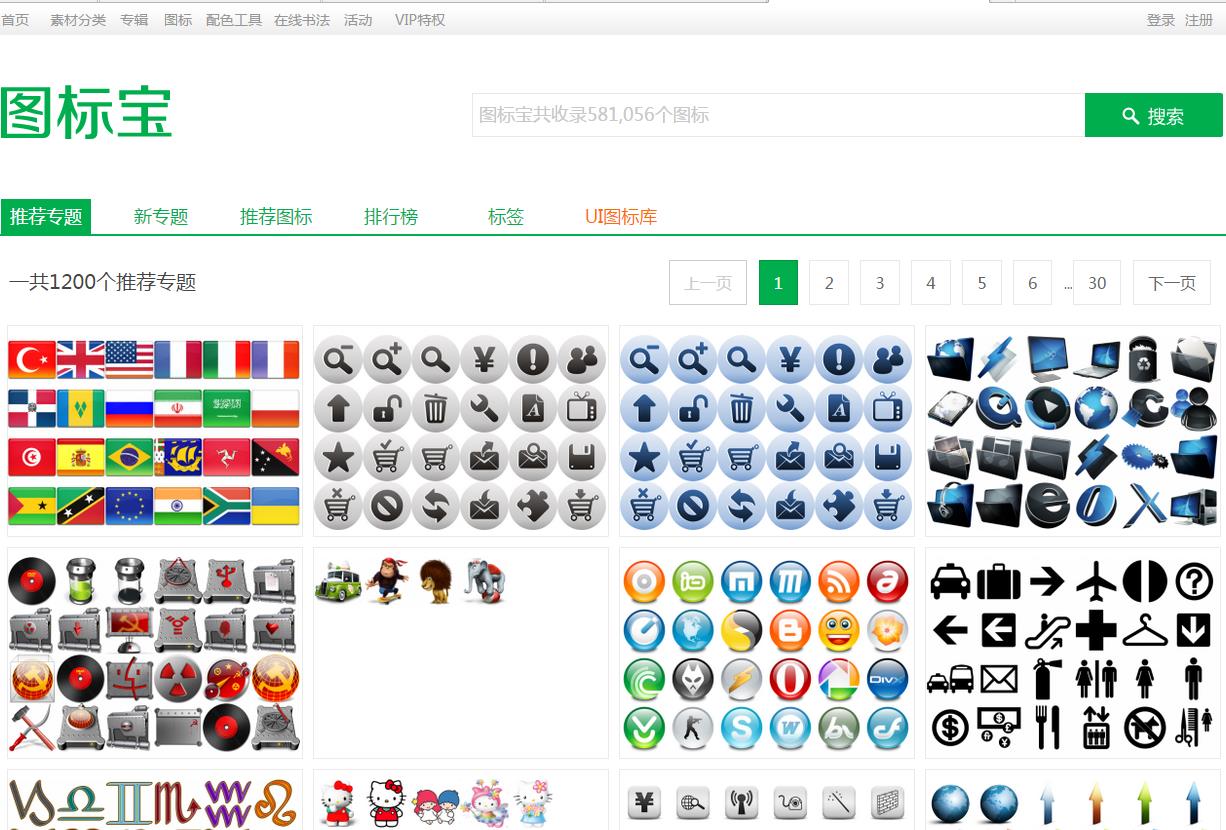Select the United Kingdom flag icon
The height and width of the screenshot is (830, 1226).
coord(81,360)
